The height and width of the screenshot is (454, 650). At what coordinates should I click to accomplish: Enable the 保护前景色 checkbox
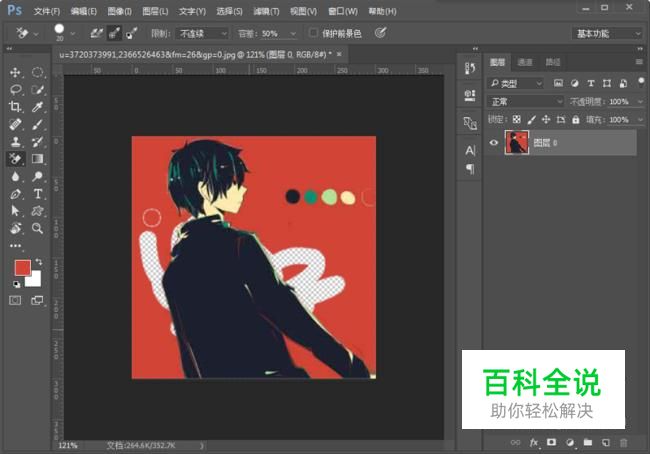[313, 33]
